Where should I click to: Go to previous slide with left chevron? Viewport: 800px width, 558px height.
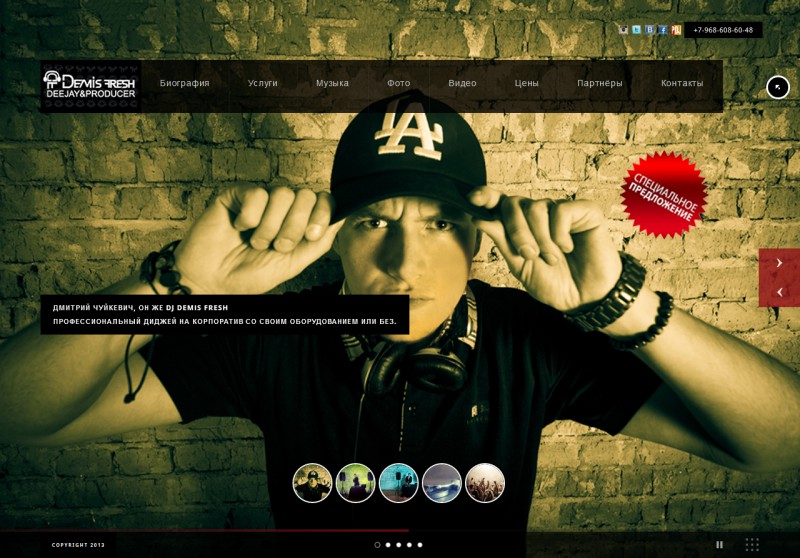[779, 292]
